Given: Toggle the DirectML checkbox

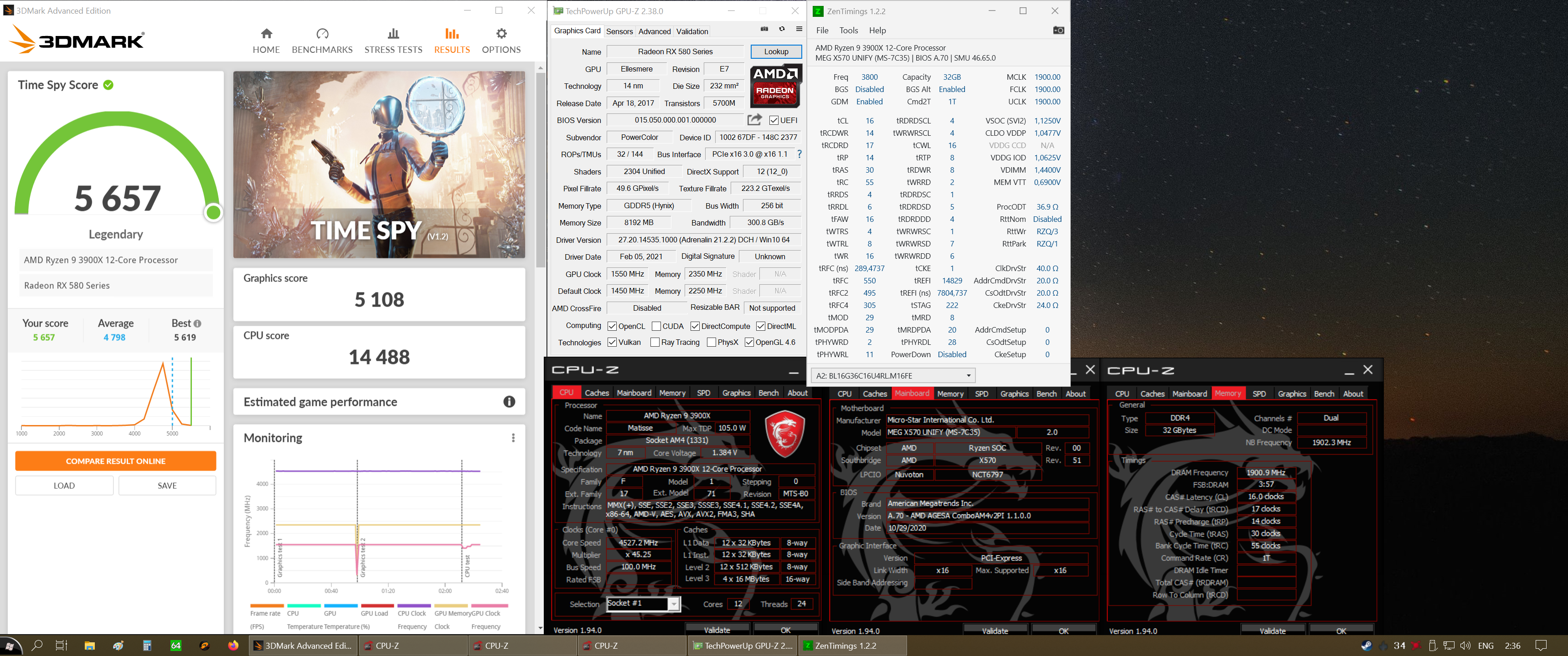Looking at the screenshot, I should (760, 327).
